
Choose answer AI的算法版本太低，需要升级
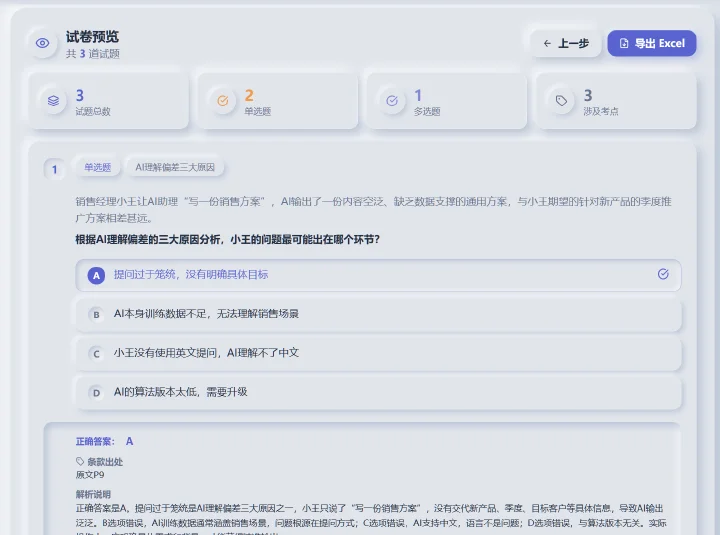378,392
